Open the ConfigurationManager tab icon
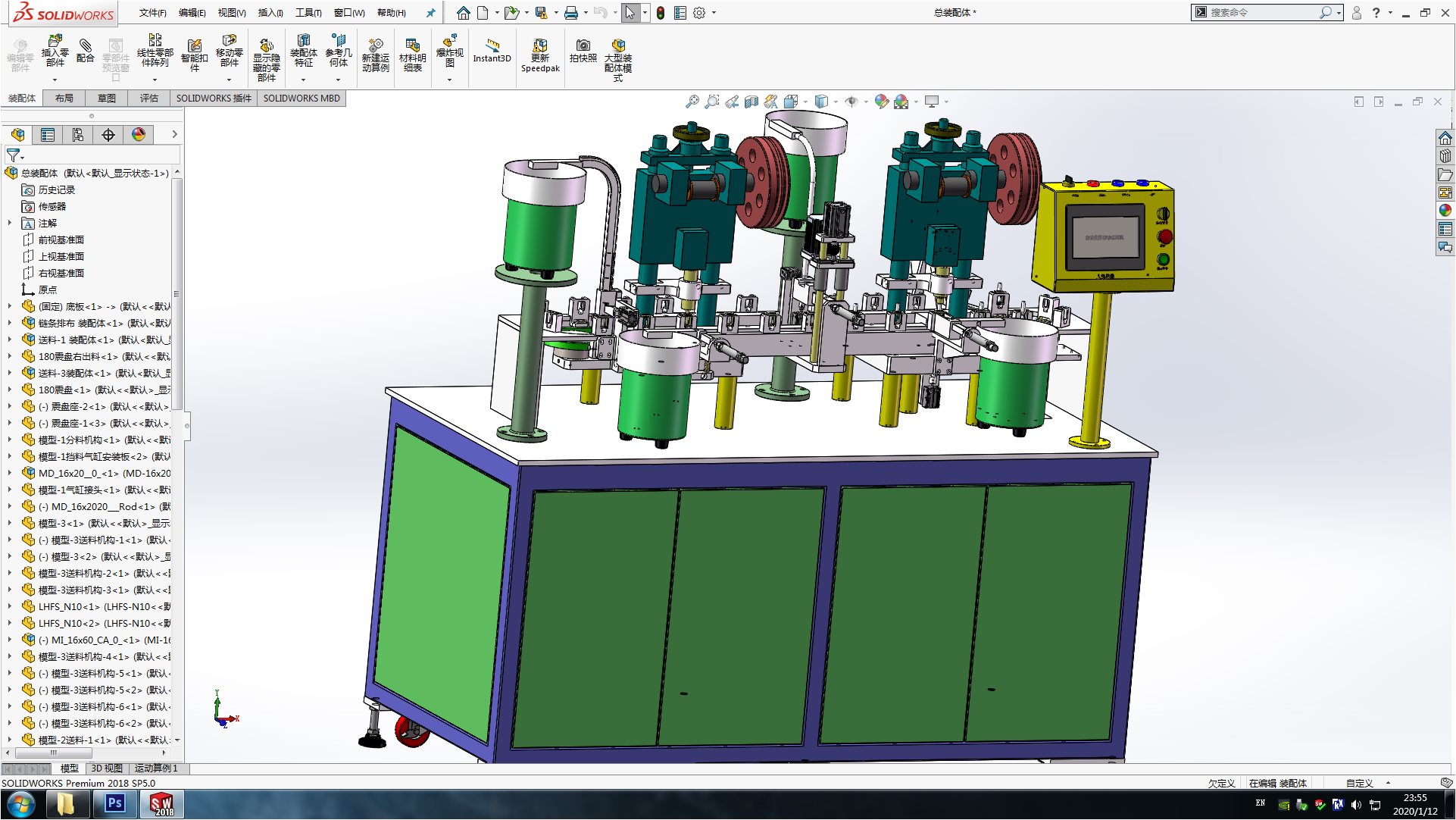Viewport: 1456px width, 820px height. pyautogui.click(x=78, y=135)
